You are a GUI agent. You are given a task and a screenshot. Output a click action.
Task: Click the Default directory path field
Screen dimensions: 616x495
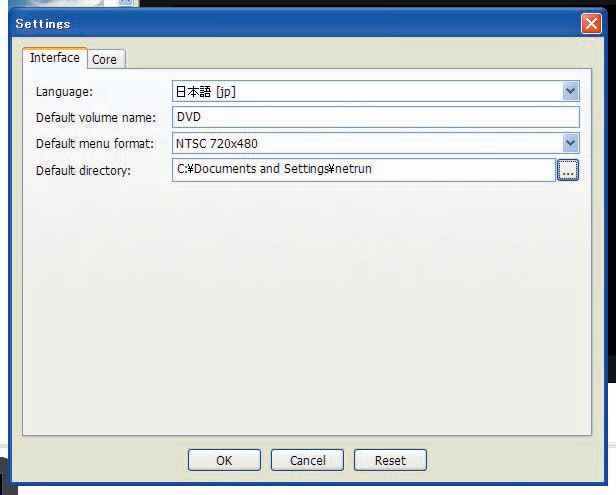pos(364,170)
